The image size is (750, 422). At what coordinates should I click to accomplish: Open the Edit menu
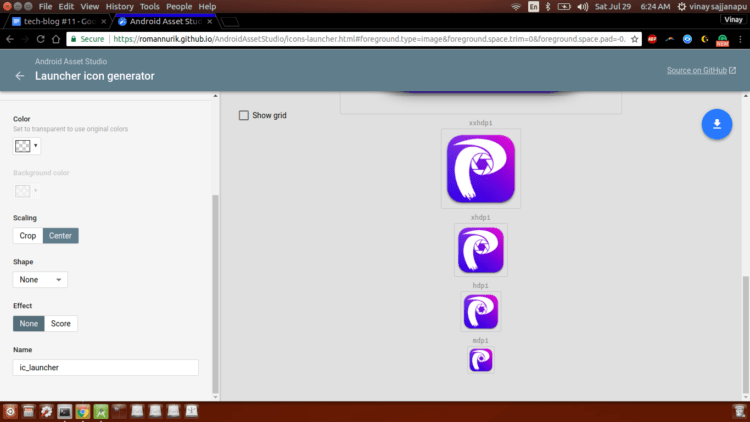point(66,7)
